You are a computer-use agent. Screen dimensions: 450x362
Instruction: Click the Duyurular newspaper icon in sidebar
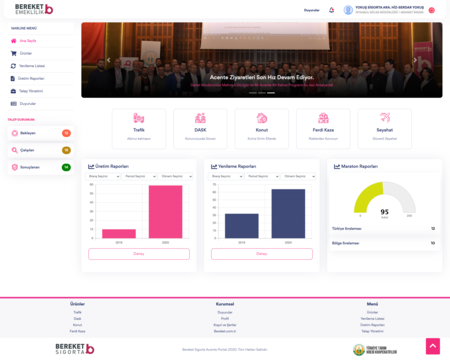(13, 104)
